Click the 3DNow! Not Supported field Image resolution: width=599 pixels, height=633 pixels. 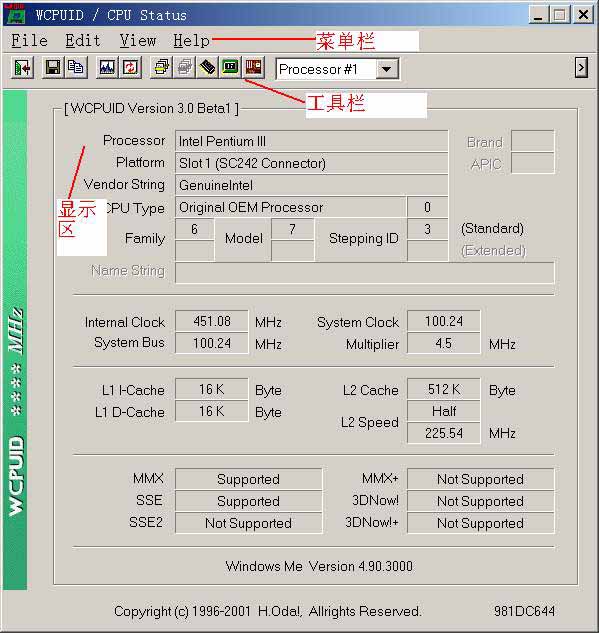click(481, 501)
